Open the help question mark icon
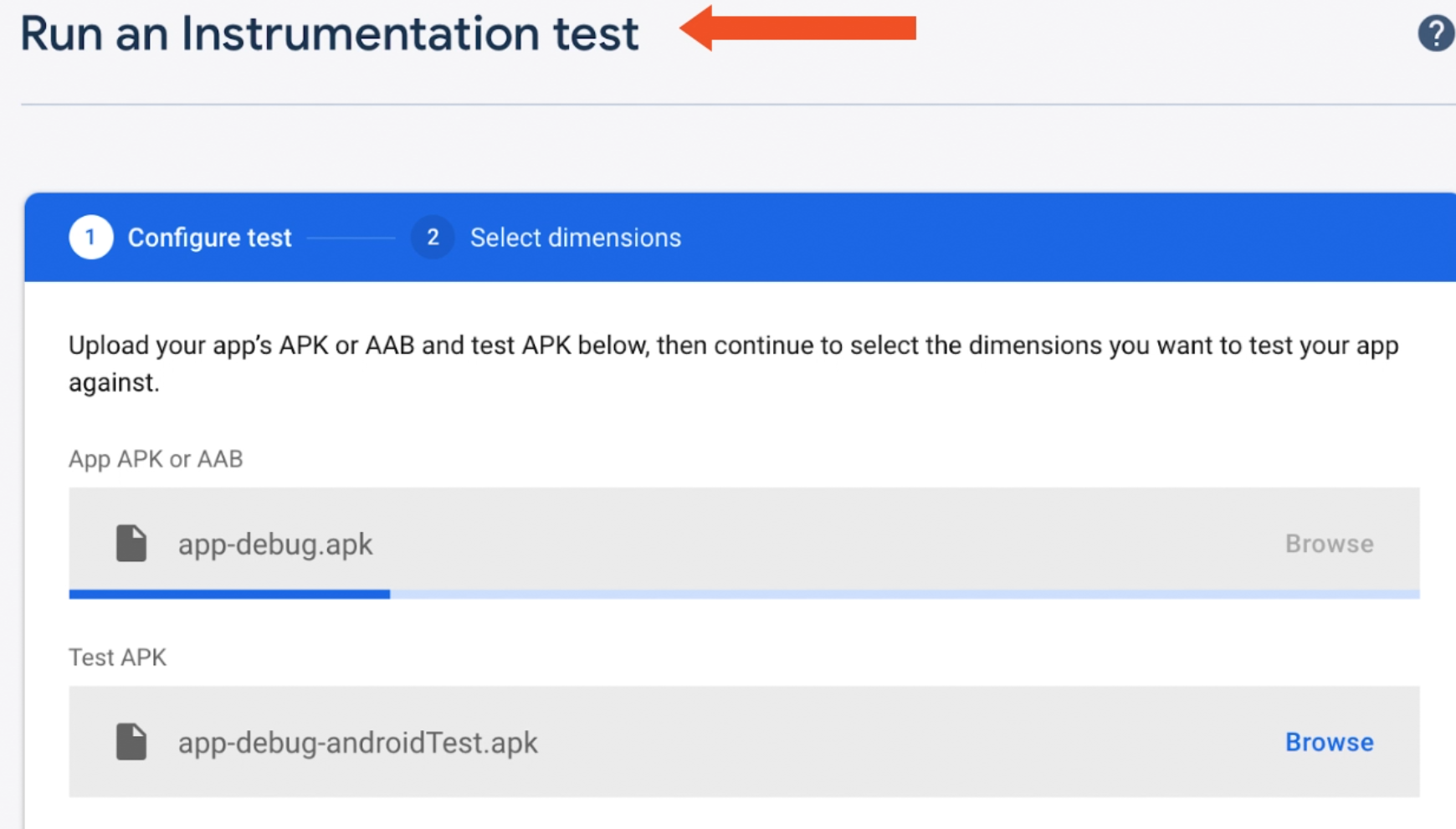Screen dimensions: 1456x829 coord(1435,33)
